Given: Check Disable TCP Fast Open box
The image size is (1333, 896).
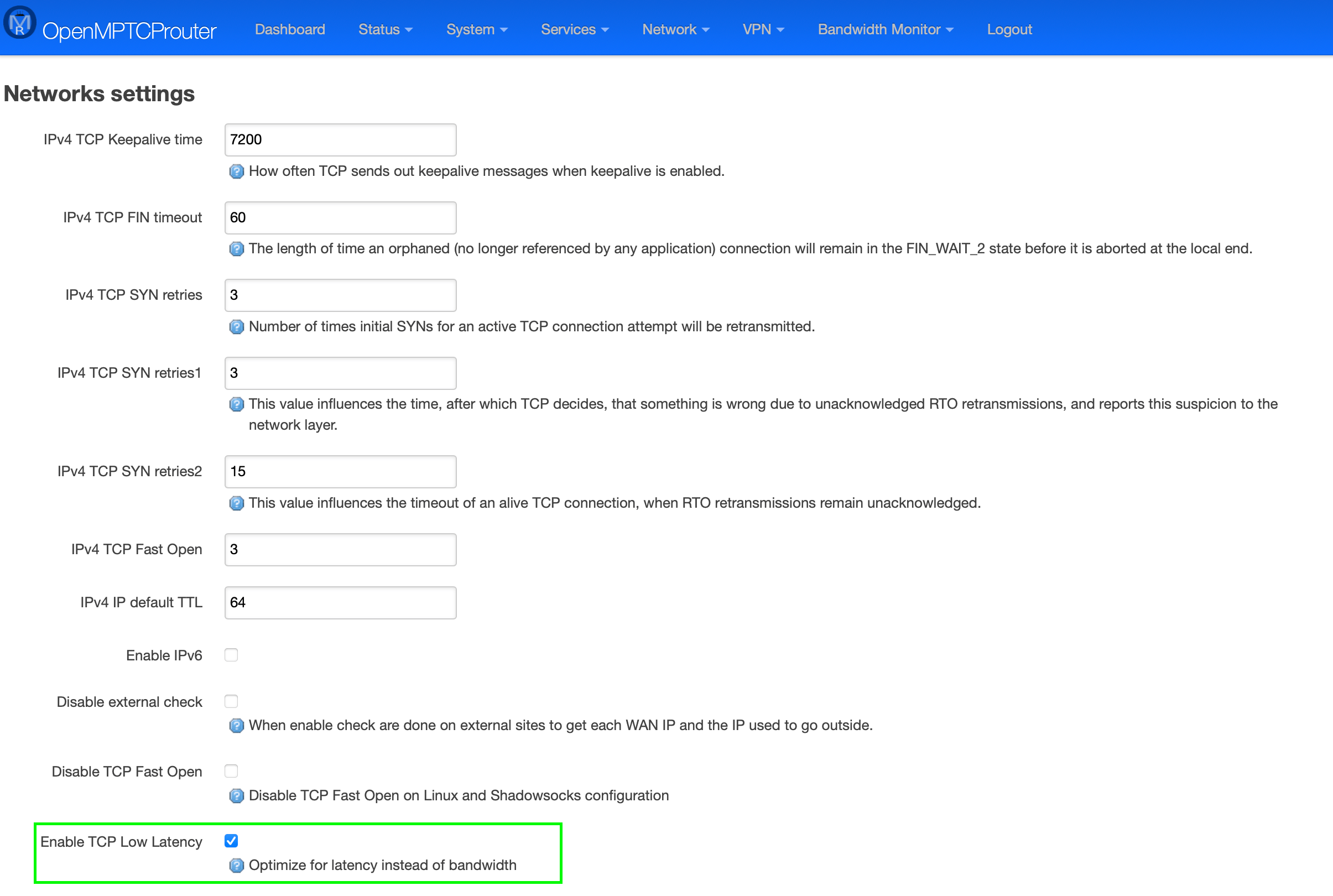Looking at the screenshot, I should (x=231, y=772).
